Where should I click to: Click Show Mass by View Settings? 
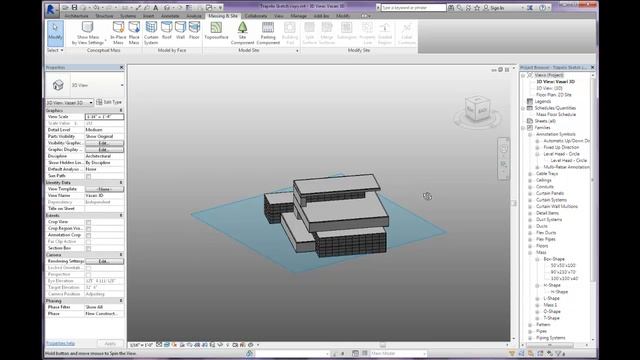point(87,33)
